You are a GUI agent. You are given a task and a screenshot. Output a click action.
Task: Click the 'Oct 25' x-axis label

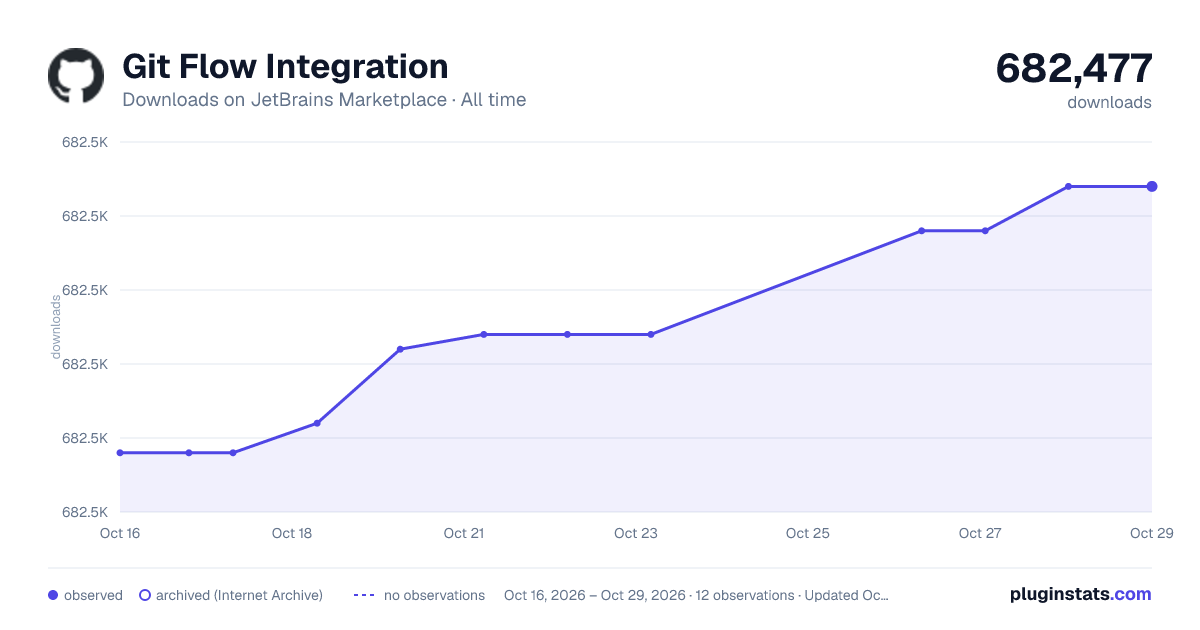(808, 533)
